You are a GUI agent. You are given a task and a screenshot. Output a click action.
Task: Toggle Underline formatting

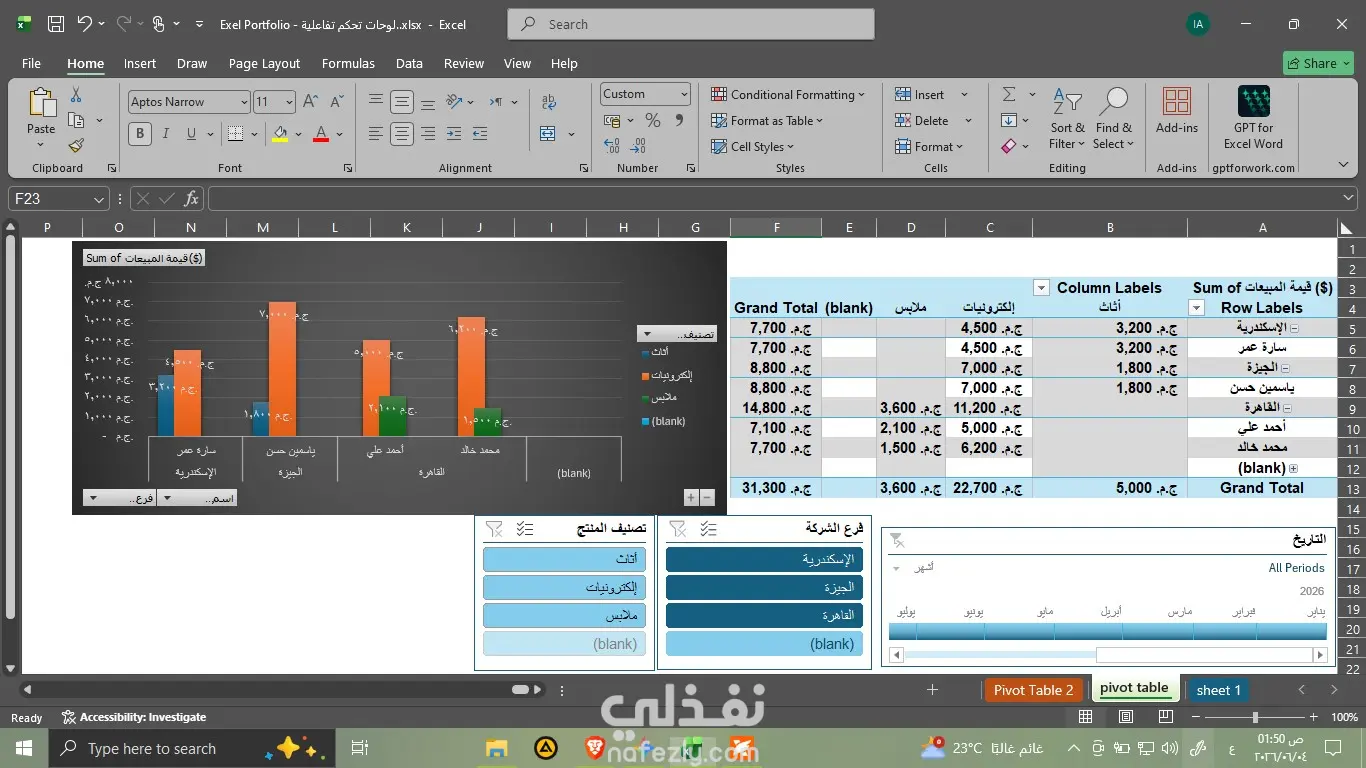tap(191, 133)
